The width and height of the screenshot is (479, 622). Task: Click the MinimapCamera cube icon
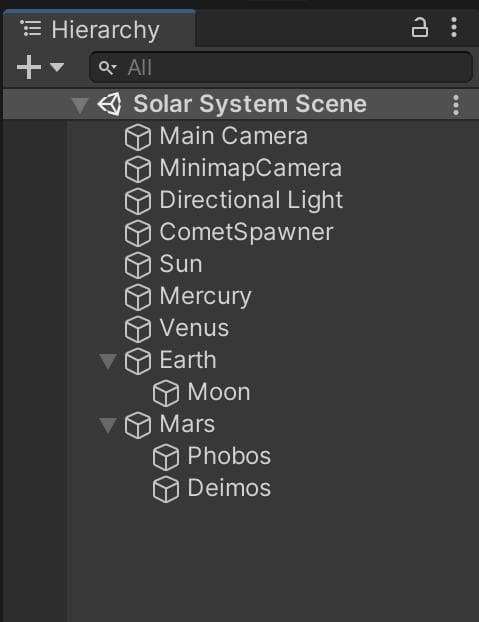point(138,169)
